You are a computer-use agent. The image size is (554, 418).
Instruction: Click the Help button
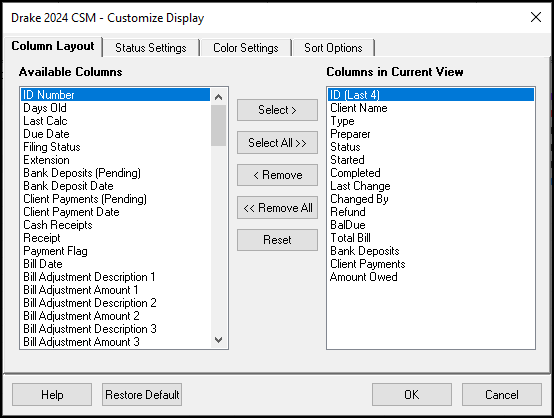point(52,395)
